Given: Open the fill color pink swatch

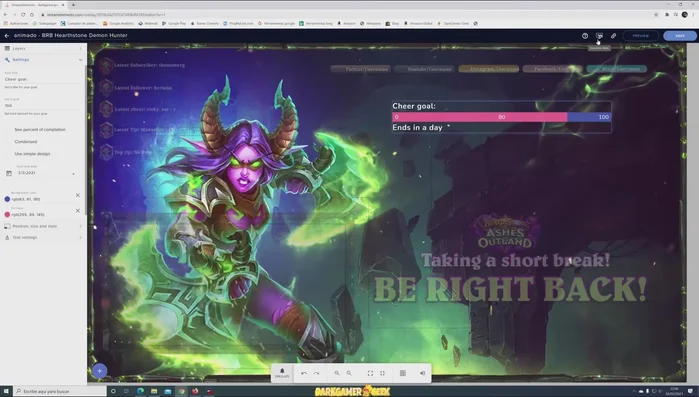Looking at the screenshot, I should pos(7,214).
